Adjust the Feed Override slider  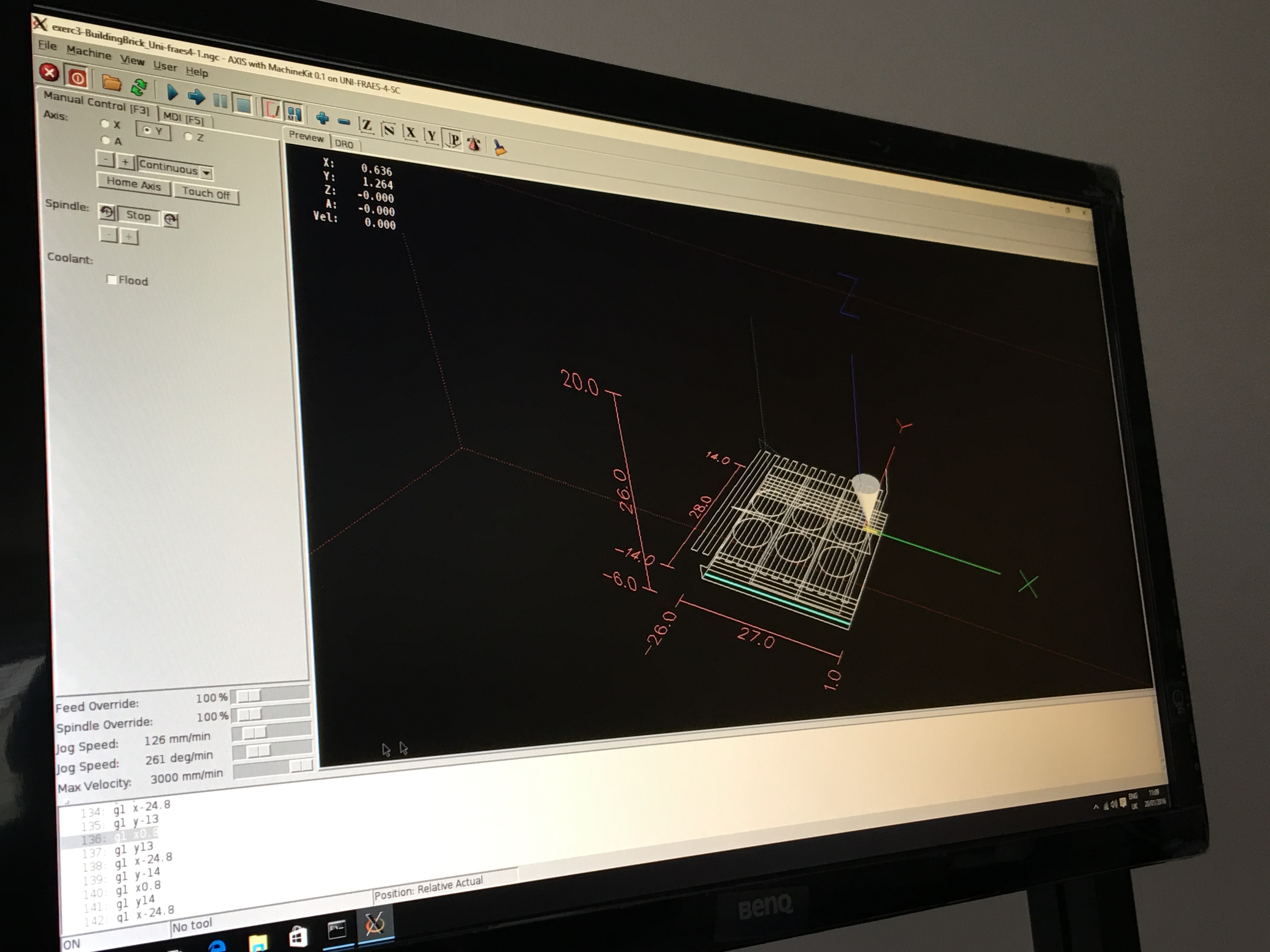pyautogui.click(x=271, y=695)
